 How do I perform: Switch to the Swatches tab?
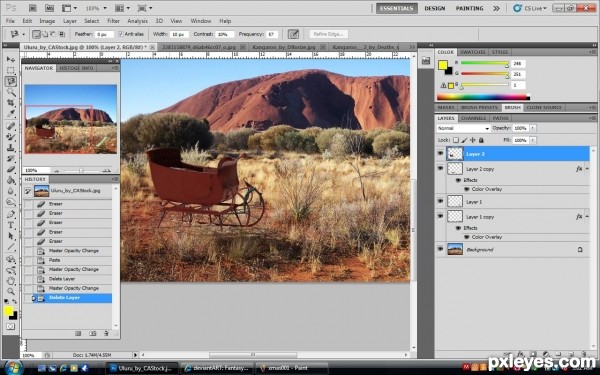pyautogui.click(x=473, y=52)
